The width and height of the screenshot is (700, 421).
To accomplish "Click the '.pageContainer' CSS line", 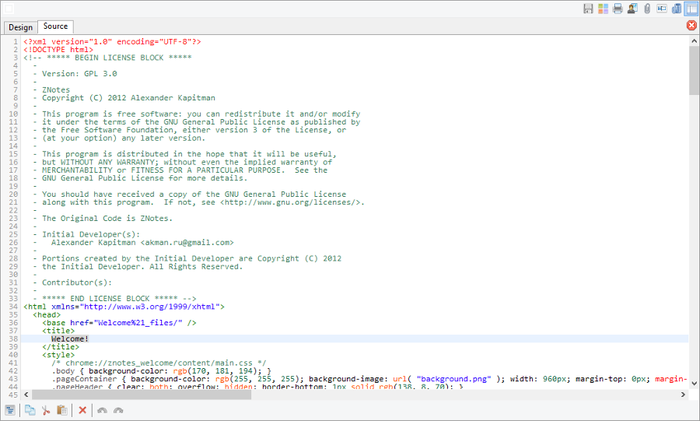I will [369, 379].
